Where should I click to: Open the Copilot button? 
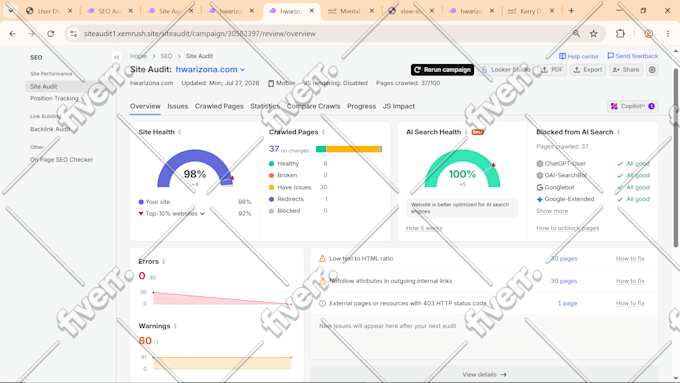(x=633, y=106)
